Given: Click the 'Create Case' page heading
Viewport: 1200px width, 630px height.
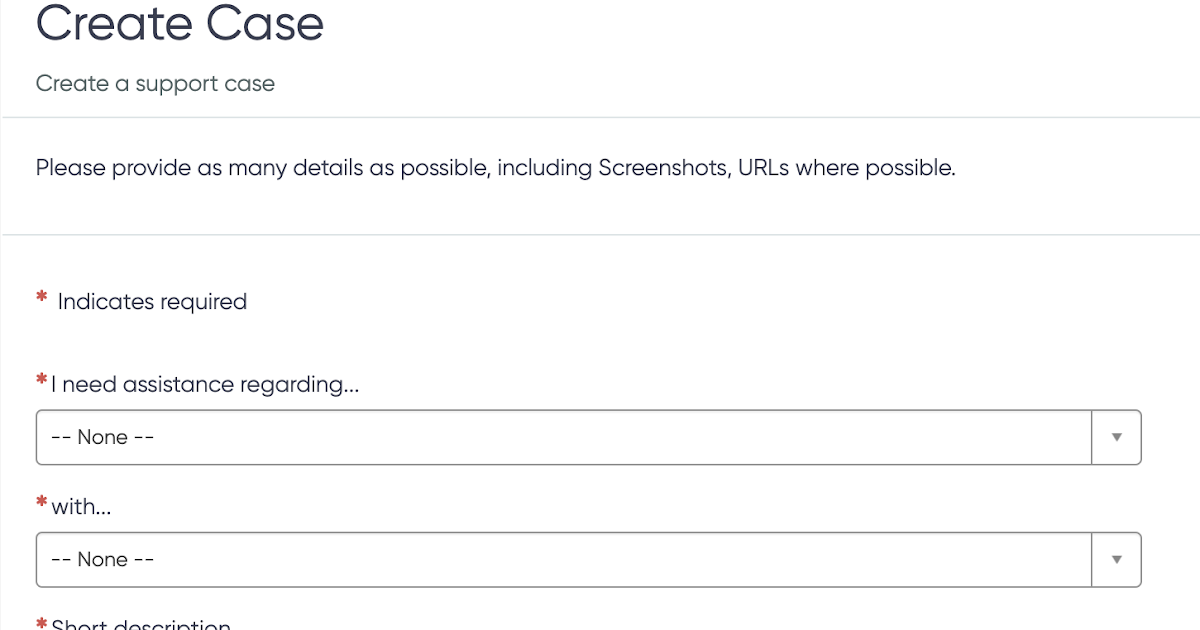Looking at the screenshot, I should click(179, 24).
